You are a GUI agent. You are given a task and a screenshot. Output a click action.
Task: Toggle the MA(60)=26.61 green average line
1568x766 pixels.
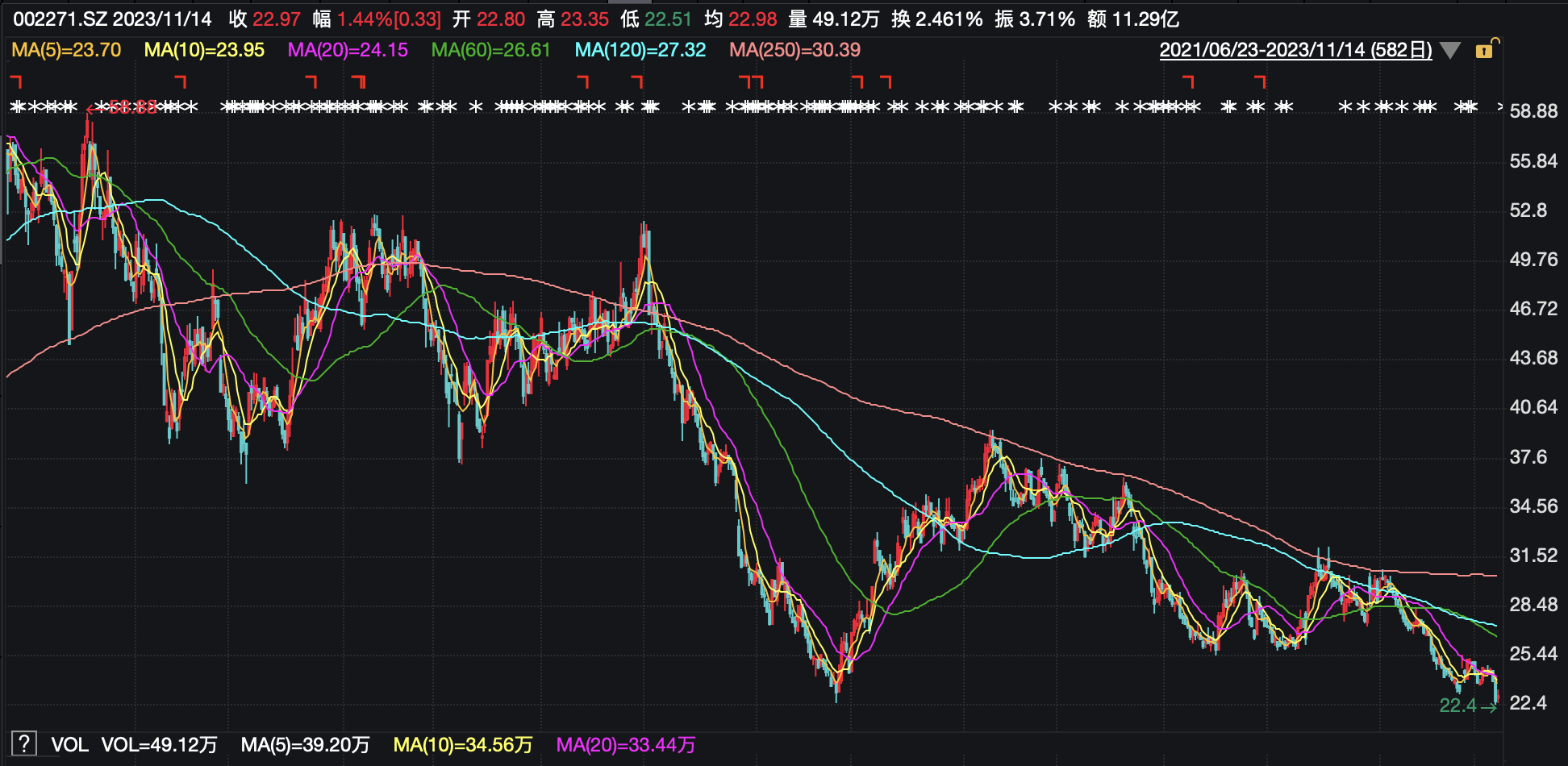[490, 50]
